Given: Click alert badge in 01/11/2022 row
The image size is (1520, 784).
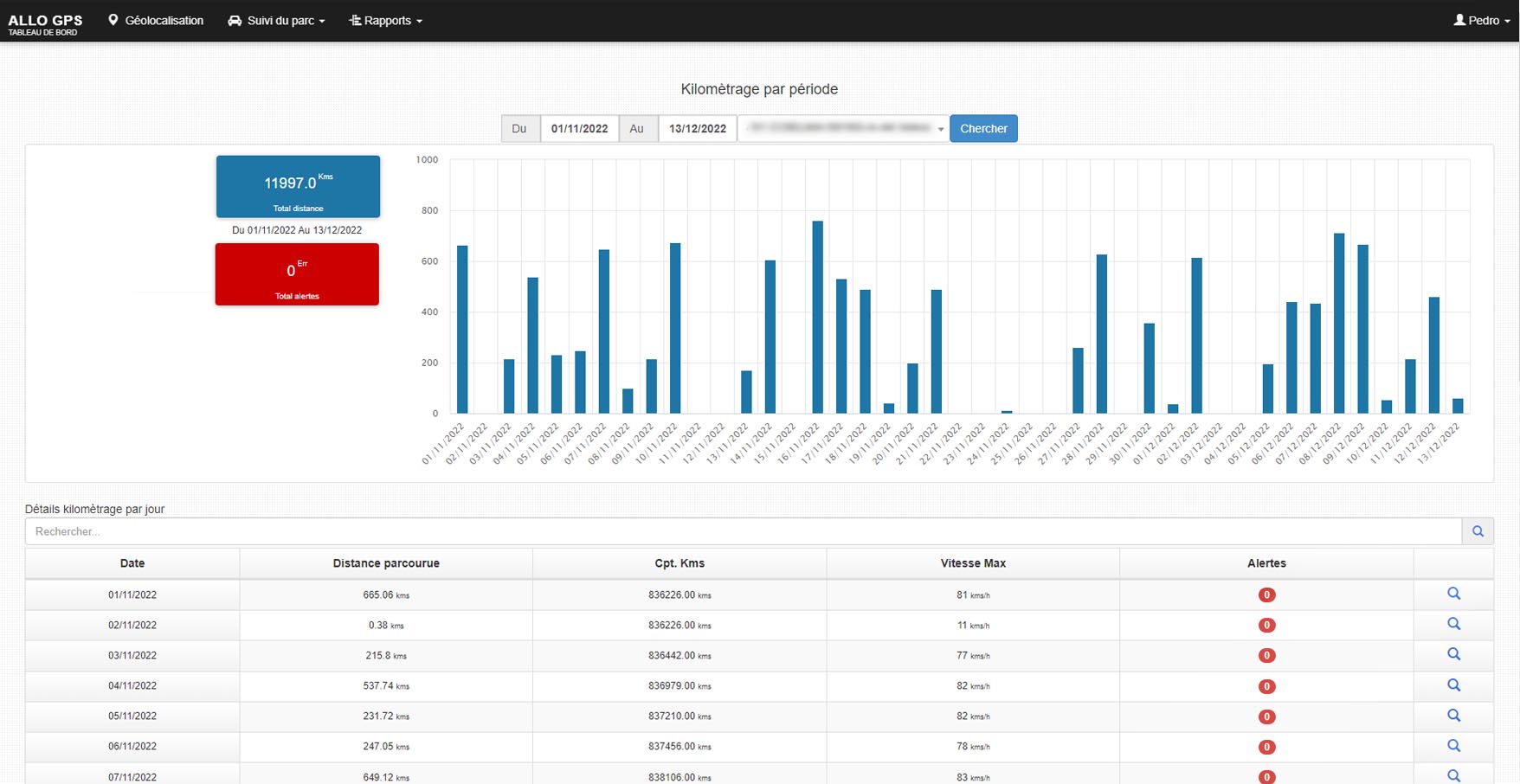Looking at the screenshot, I should [1266, 595].
